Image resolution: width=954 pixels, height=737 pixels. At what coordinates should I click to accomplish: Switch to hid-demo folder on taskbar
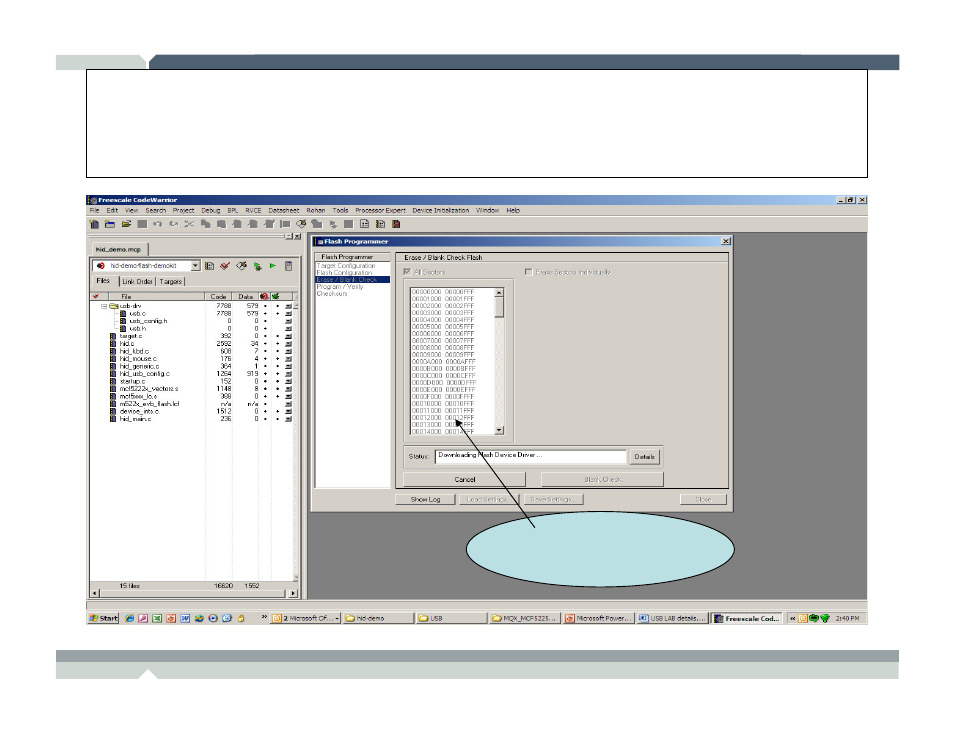(378, 618)
